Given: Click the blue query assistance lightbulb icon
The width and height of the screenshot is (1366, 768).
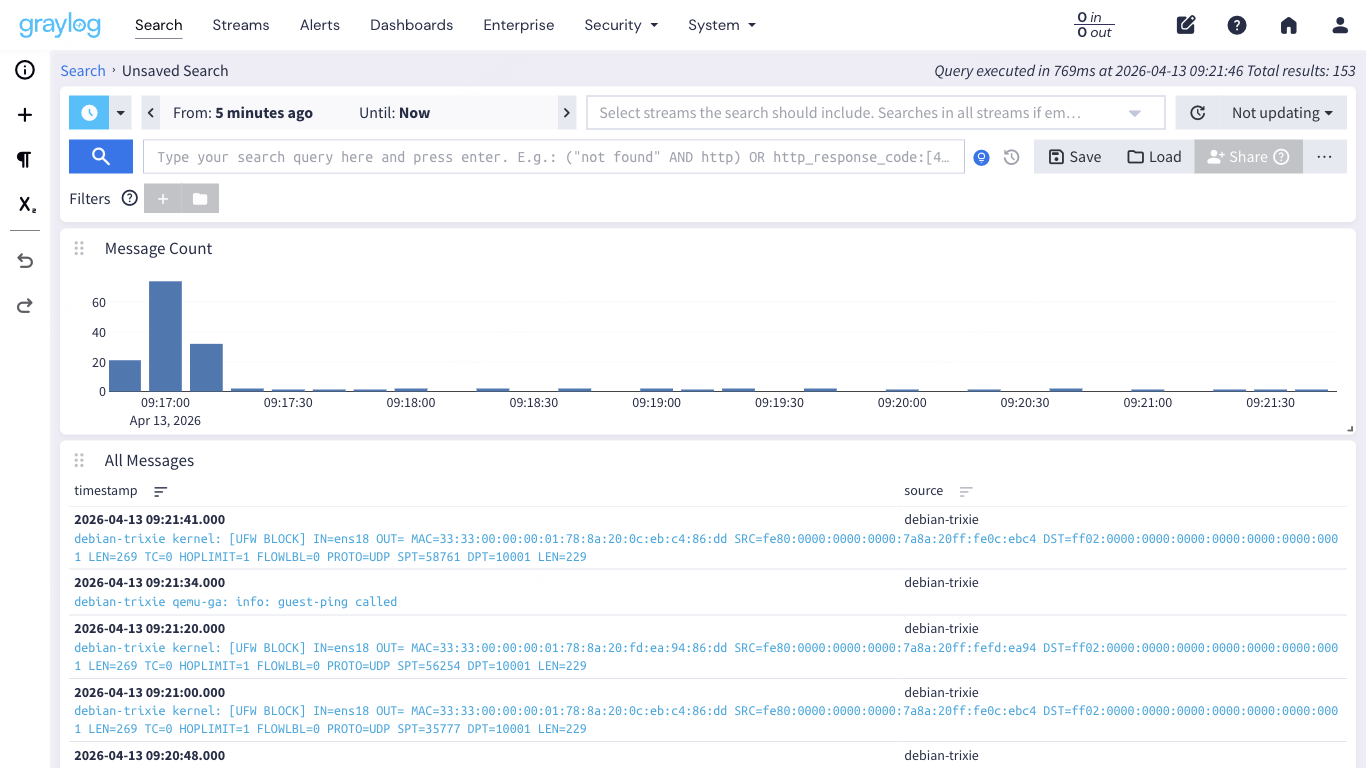Looking at the screenshot, I should pyautogui.click(x=981, y=157).
